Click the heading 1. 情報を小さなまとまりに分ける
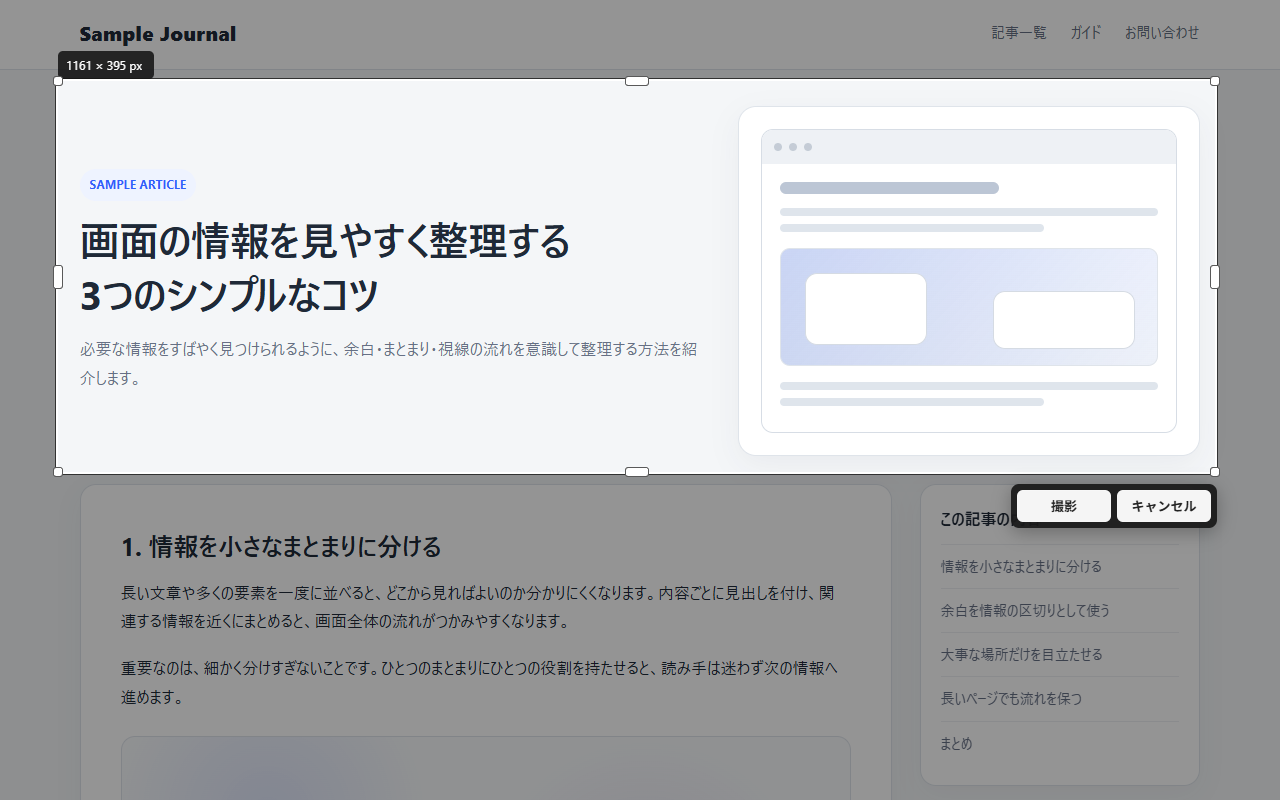The image size is (1280, 800). [281, 547]
